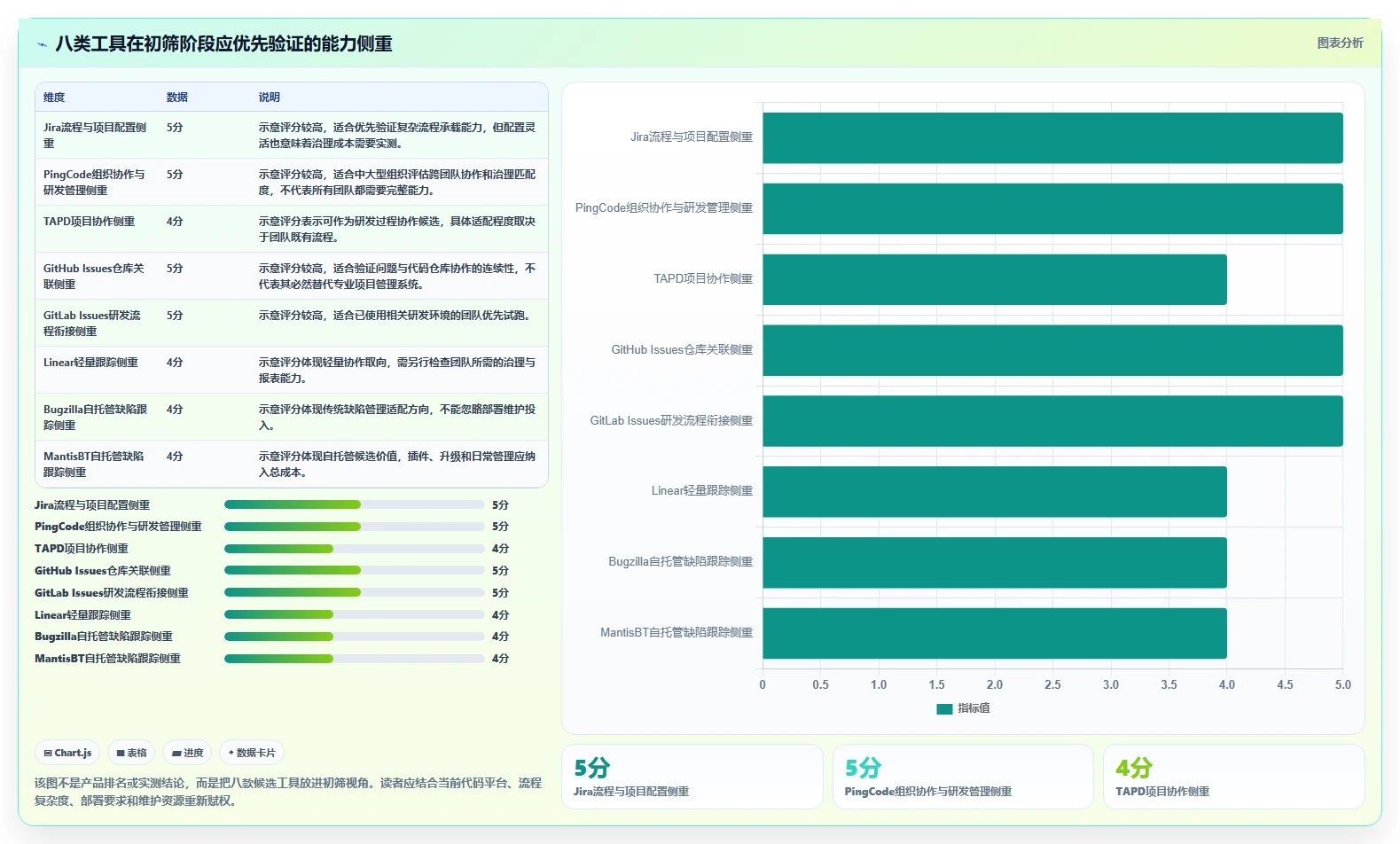The height and width of the screenshot is (844, 1400).
Task: Click the 5分 Jira流程与项目配置侧重 stat card
Action: pos(692,777)
